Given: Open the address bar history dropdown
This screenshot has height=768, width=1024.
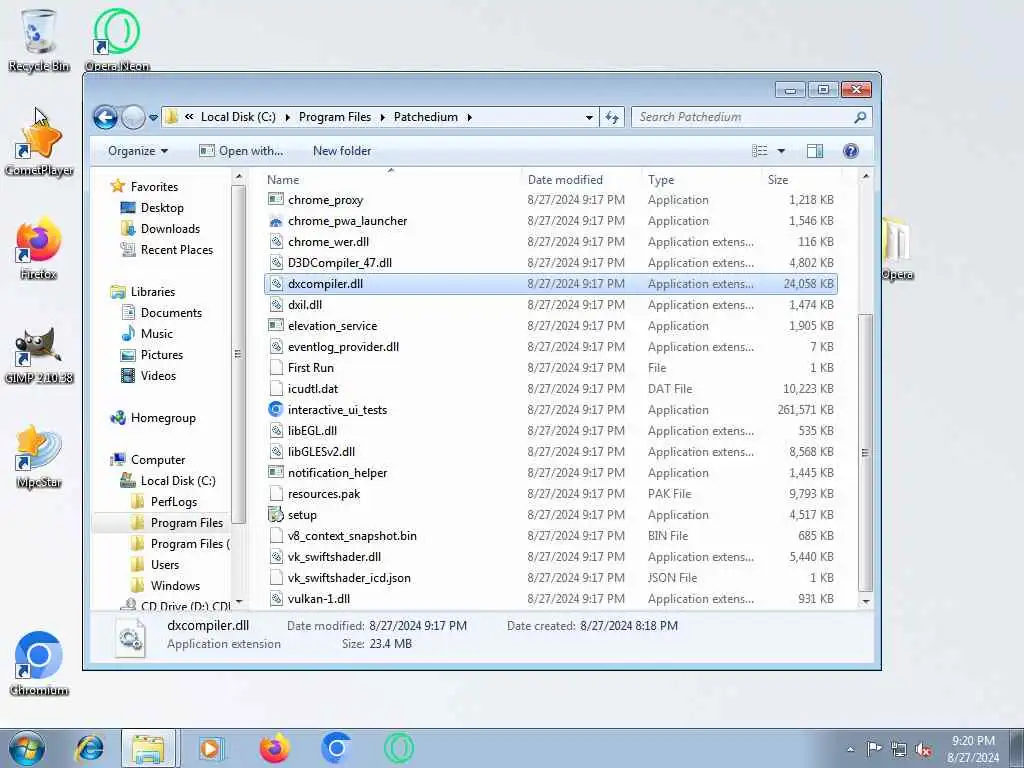Looking at the screenshot, I should [x=589, y=118].
